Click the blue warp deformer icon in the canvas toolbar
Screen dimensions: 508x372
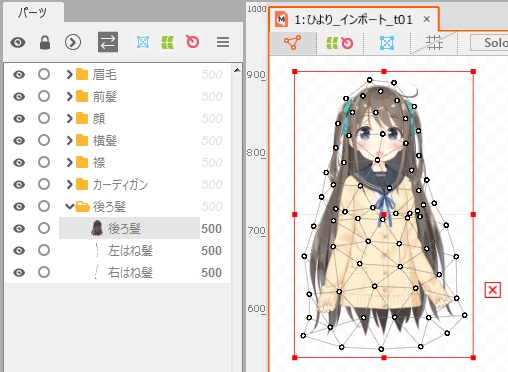pyautogui.click(x=387, y=43)
